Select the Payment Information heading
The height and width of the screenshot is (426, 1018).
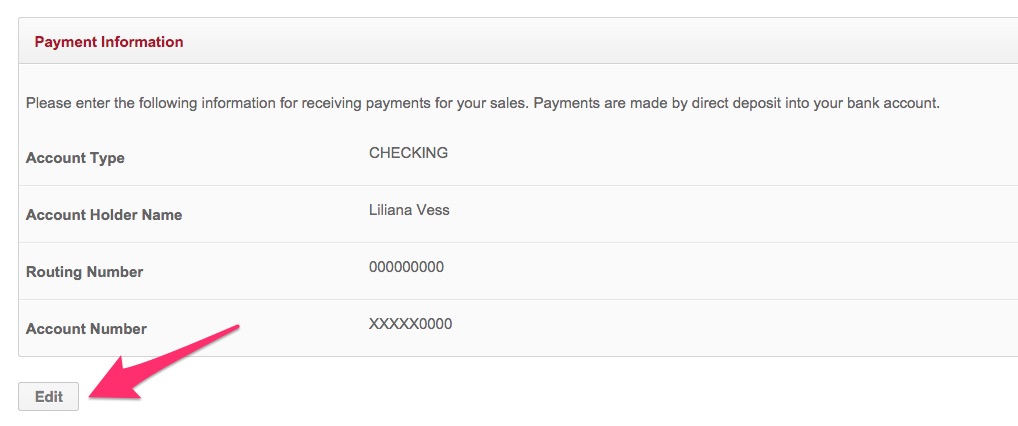(x=109, y=42)
